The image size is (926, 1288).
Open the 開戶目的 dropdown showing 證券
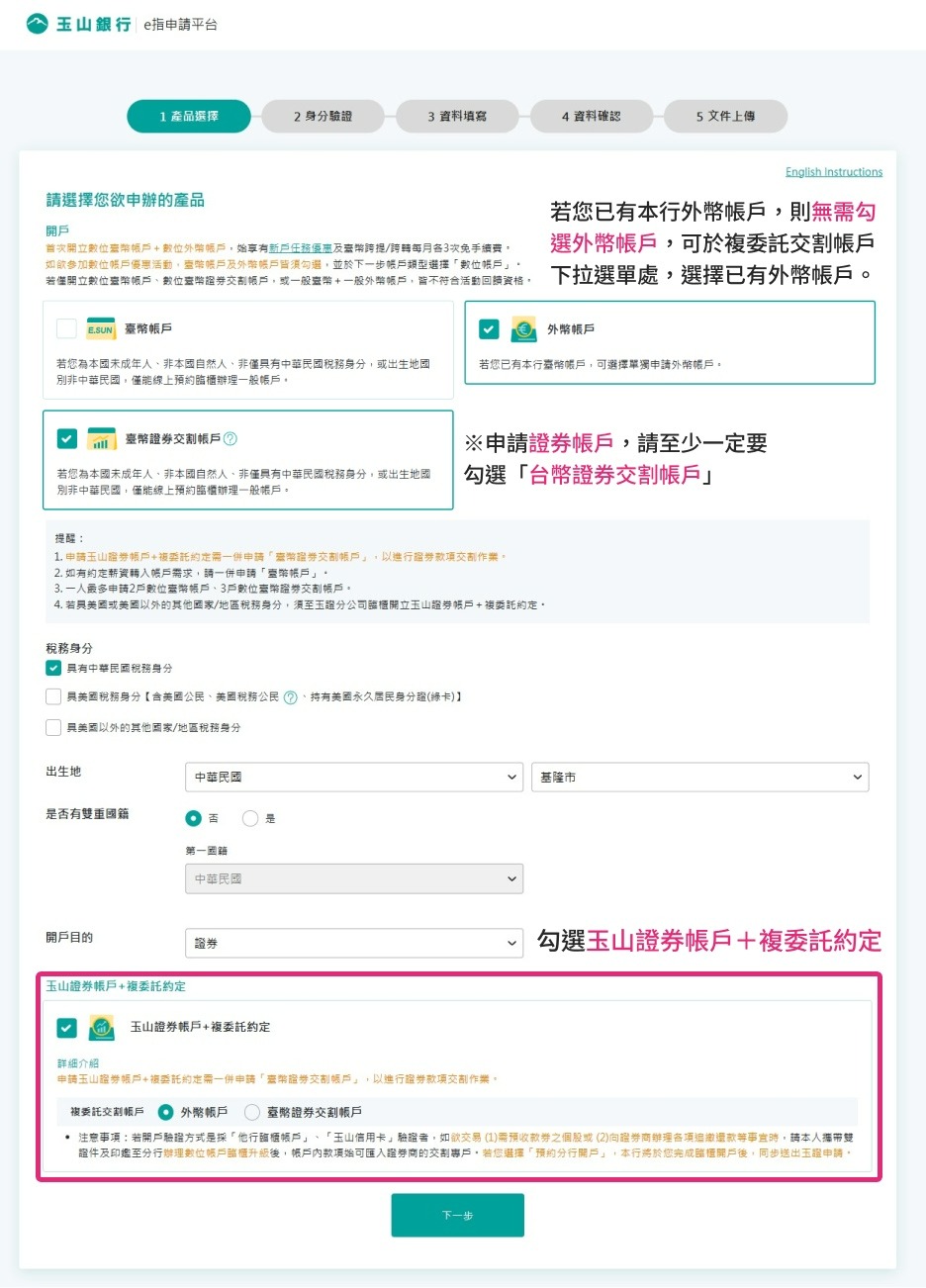coord(353,943)
